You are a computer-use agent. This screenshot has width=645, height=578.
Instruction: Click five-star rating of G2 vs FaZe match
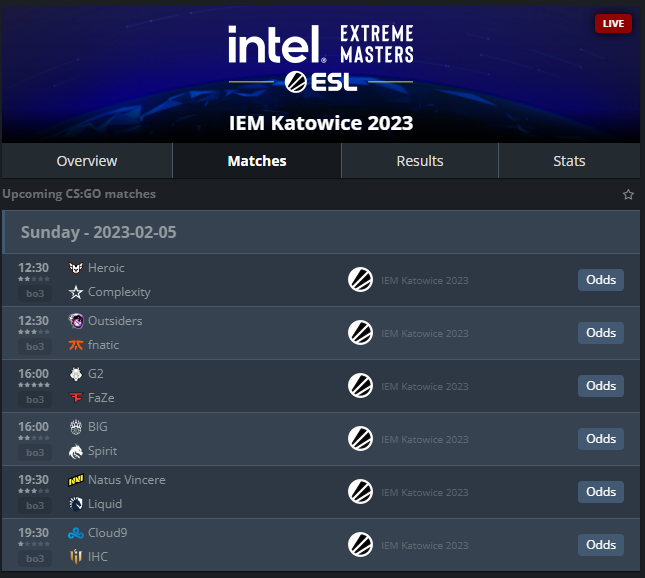(34, 385)
